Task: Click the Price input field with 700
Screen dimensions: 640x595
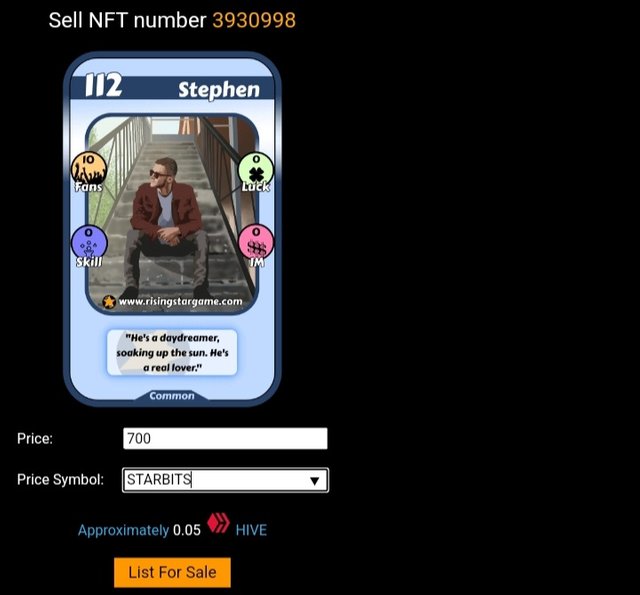Action: (225, 438)
